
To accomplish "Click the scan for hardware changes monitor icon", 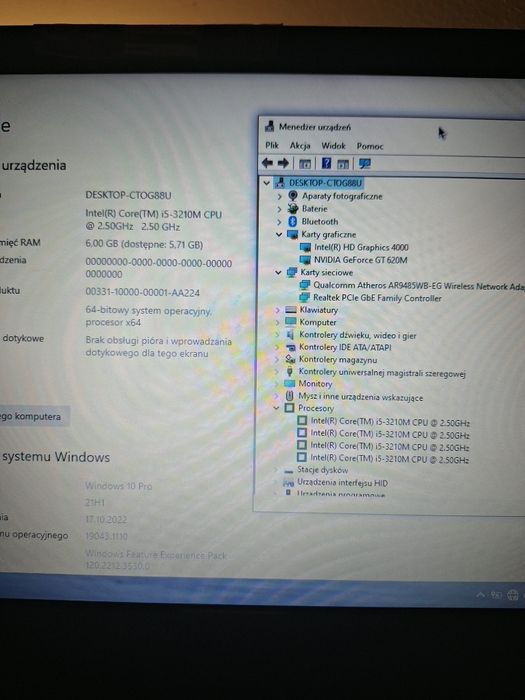I will 365,163.
